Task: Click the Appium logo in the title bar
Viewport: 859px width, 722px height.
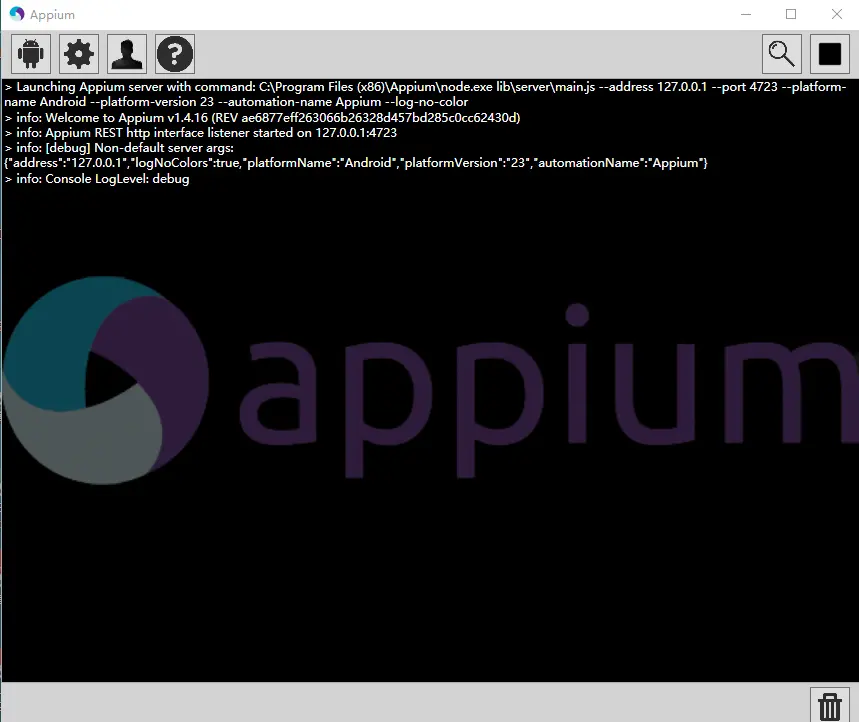Action: [17, 14]
